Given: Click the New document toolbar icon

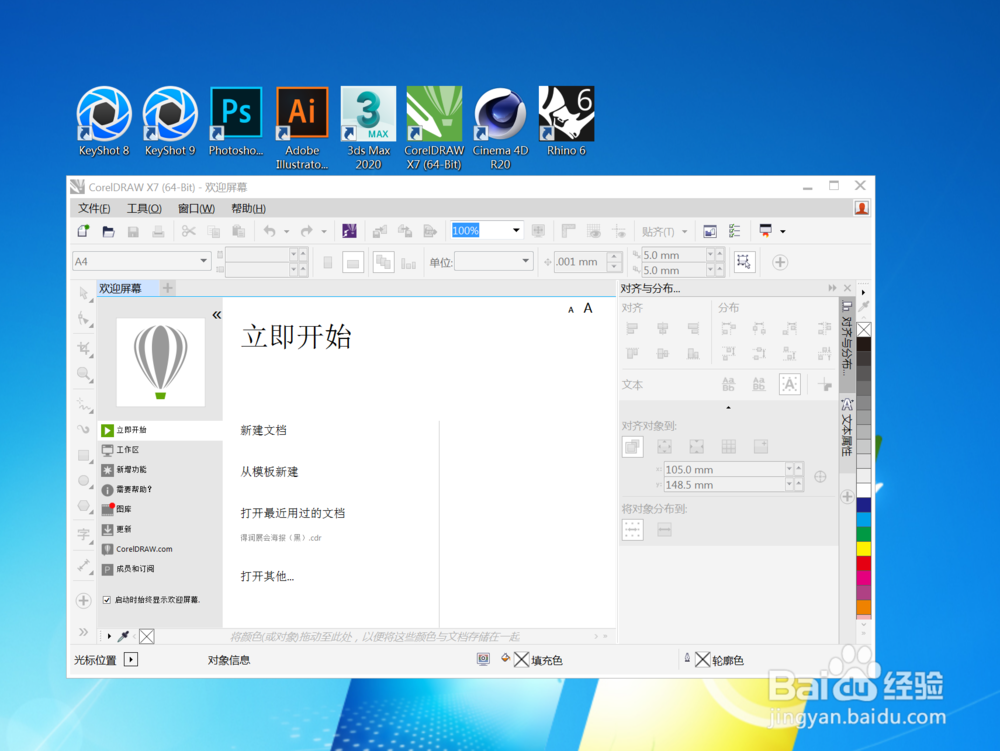Looking at the screenshot, I should pyautogui.click(x=83, y=231).
